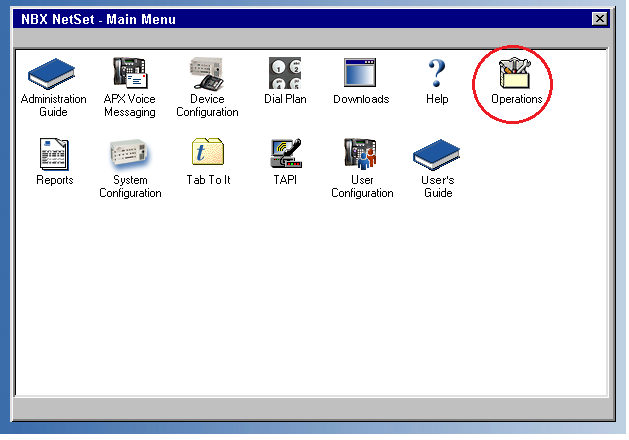Click the "Dial Plan" text label
The image size is (629, 440).
click(284, 100)
